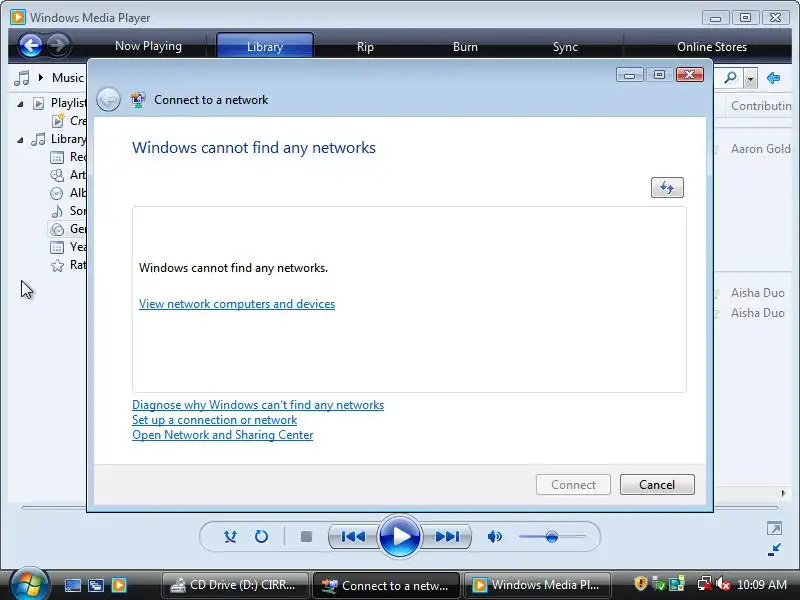Select the Artist icon in the Library tree
Viewport: 800px width, 600px height.
tap(57, 175)
